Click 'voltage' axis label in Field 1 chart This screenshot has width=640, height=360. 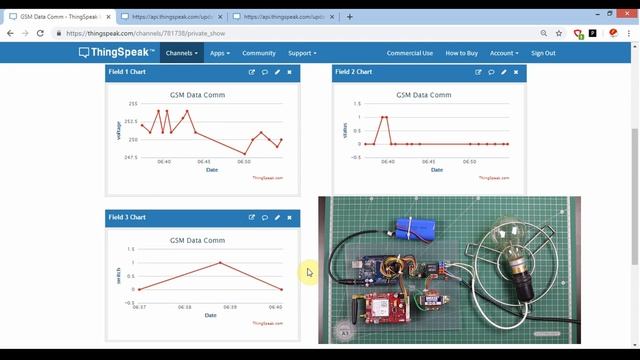point(119,131)
